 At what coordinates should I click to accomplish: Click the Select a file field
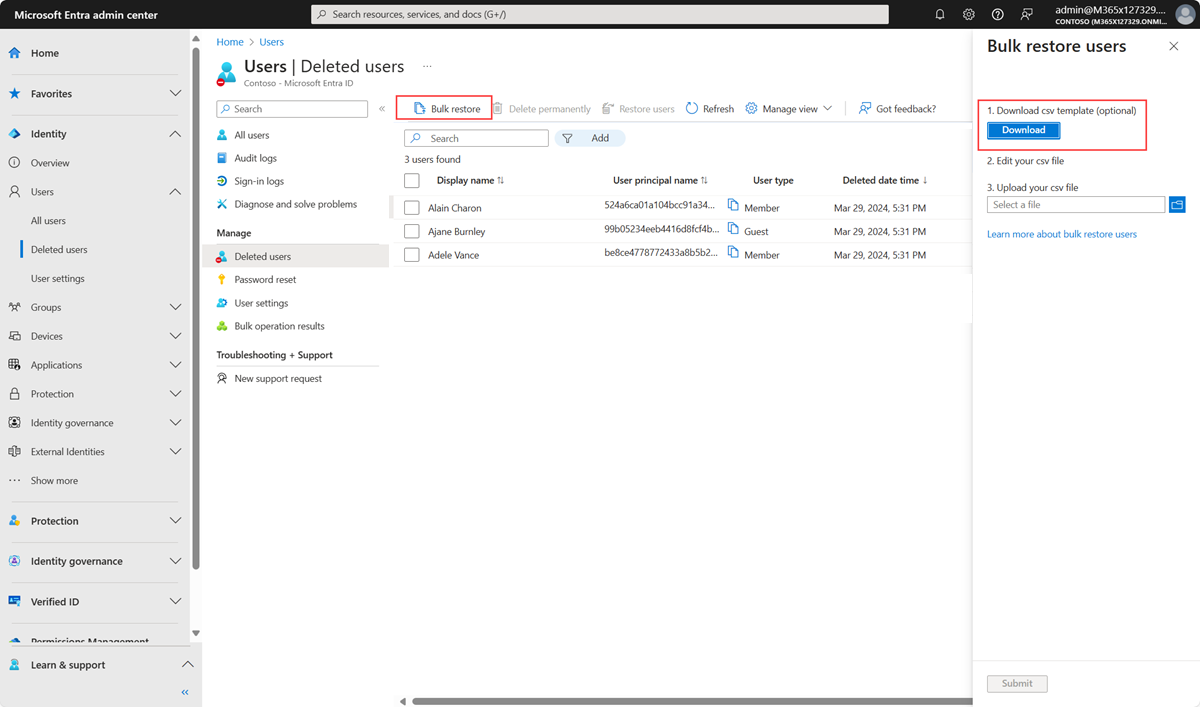tap(1076, 204)
